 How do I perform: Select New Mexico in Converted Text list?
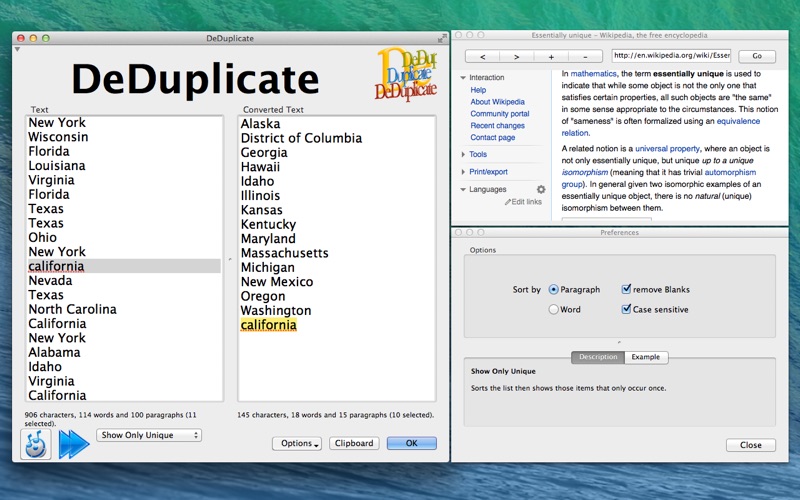(x=277, y=282)
